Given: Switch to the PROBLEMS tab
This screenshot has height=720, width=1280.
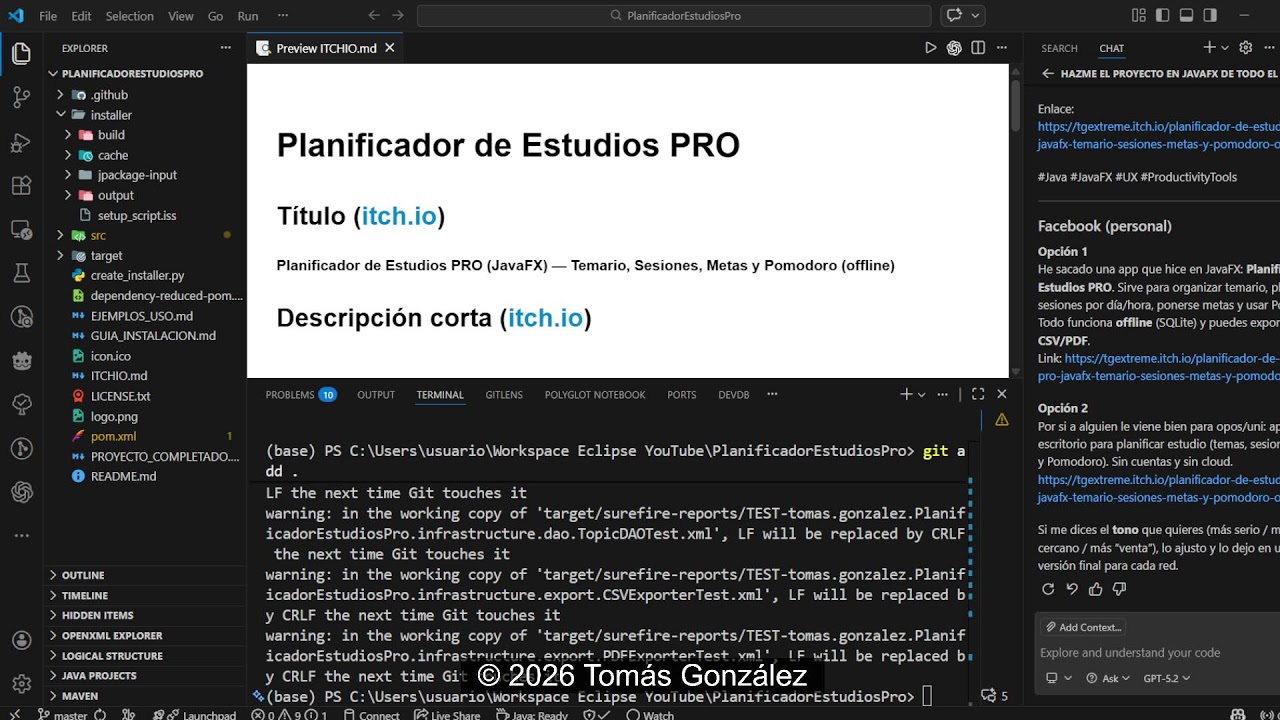Looking at the screenshot, I should coord(300,395).
